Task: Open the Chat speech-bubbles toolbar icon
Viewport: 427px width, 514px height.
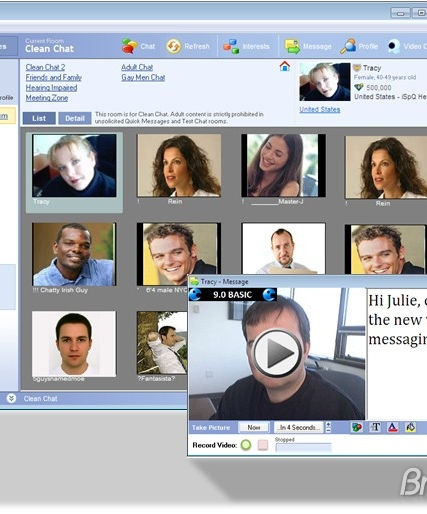Action: point(129,46)
